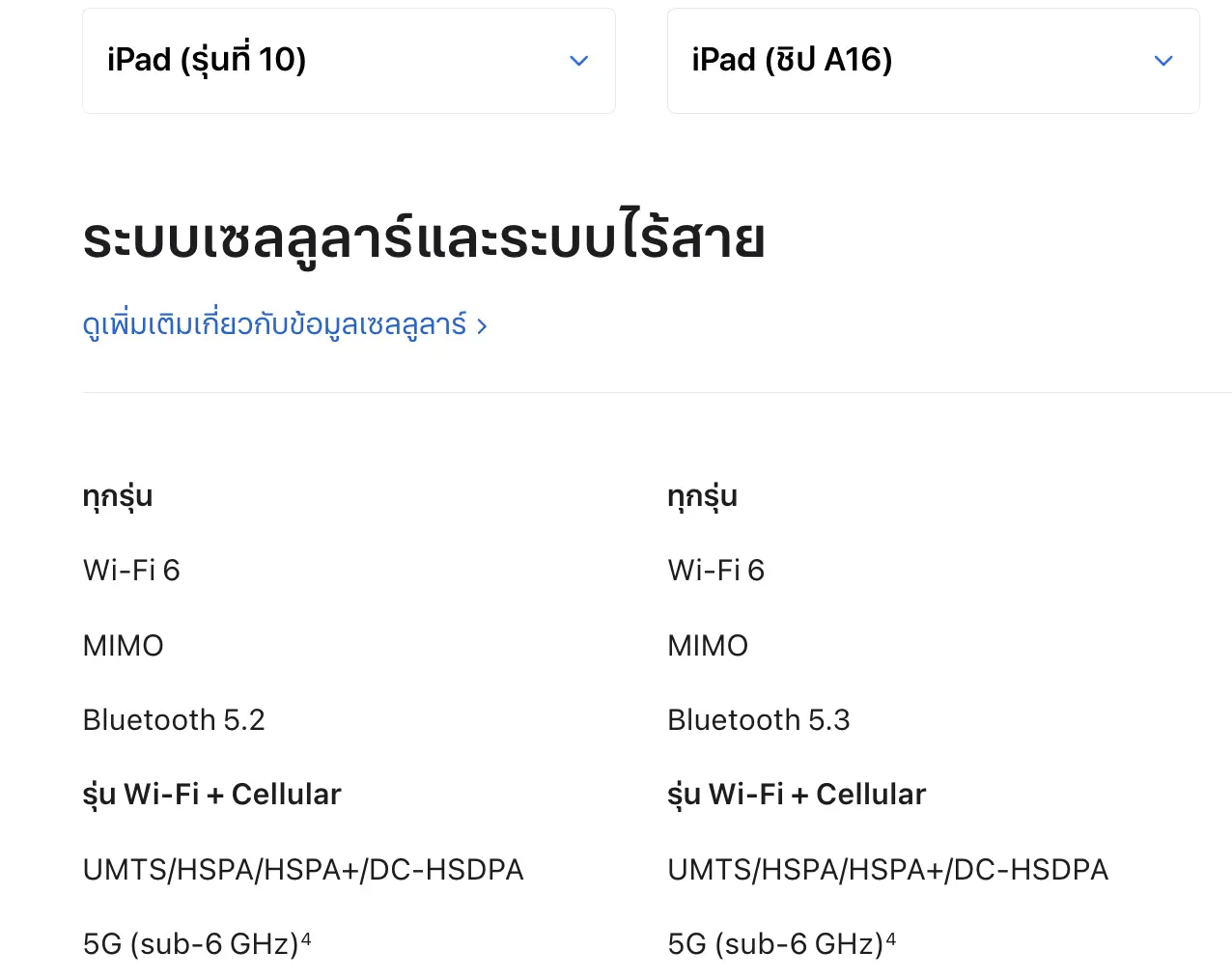This screenshot has height=979, width=1232.
Task: Open the iPad (รุ่นที่ 10) model dropdown
Action: 348,61
